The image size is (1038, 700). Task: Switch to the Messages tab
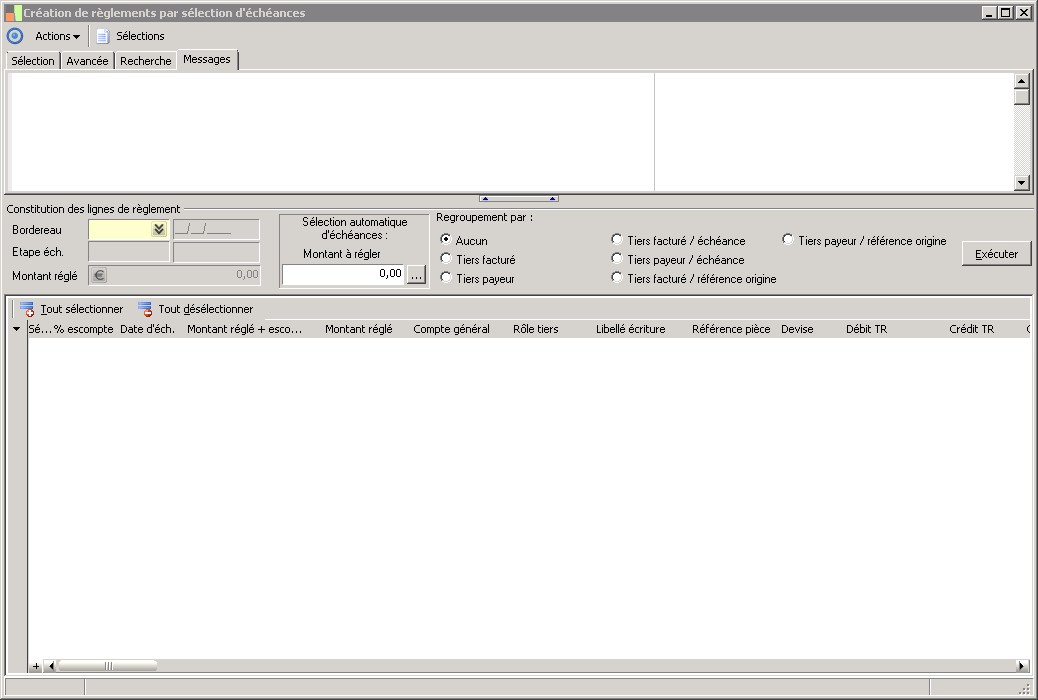(x=207, y=59)
